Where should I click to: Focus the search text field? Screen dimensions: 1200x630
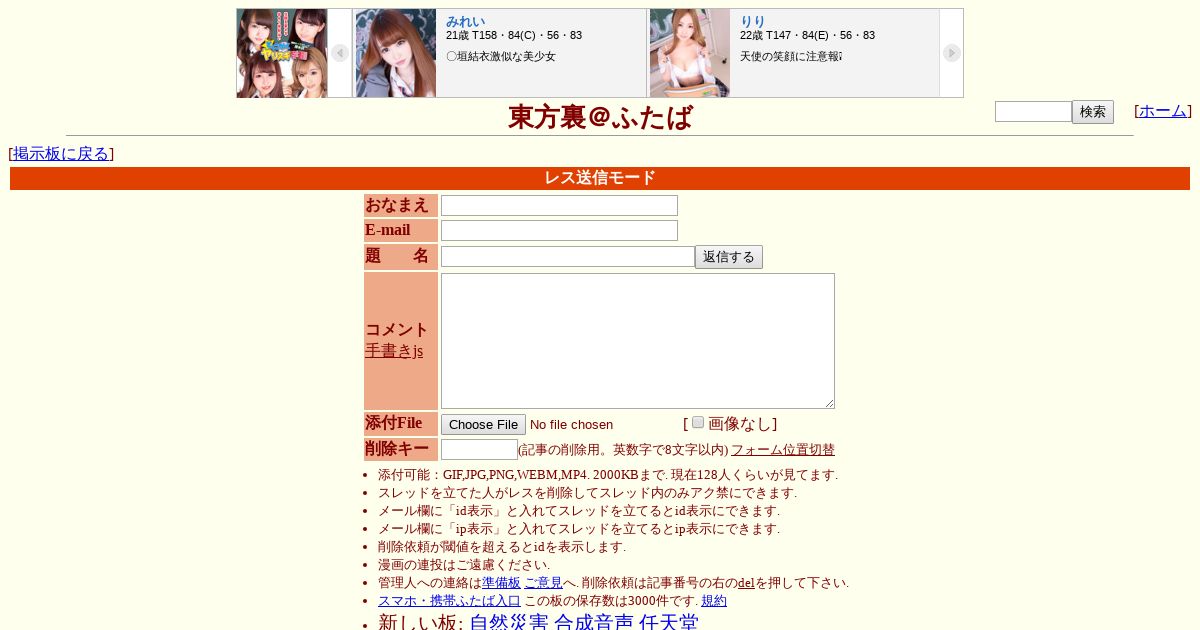1033,112
